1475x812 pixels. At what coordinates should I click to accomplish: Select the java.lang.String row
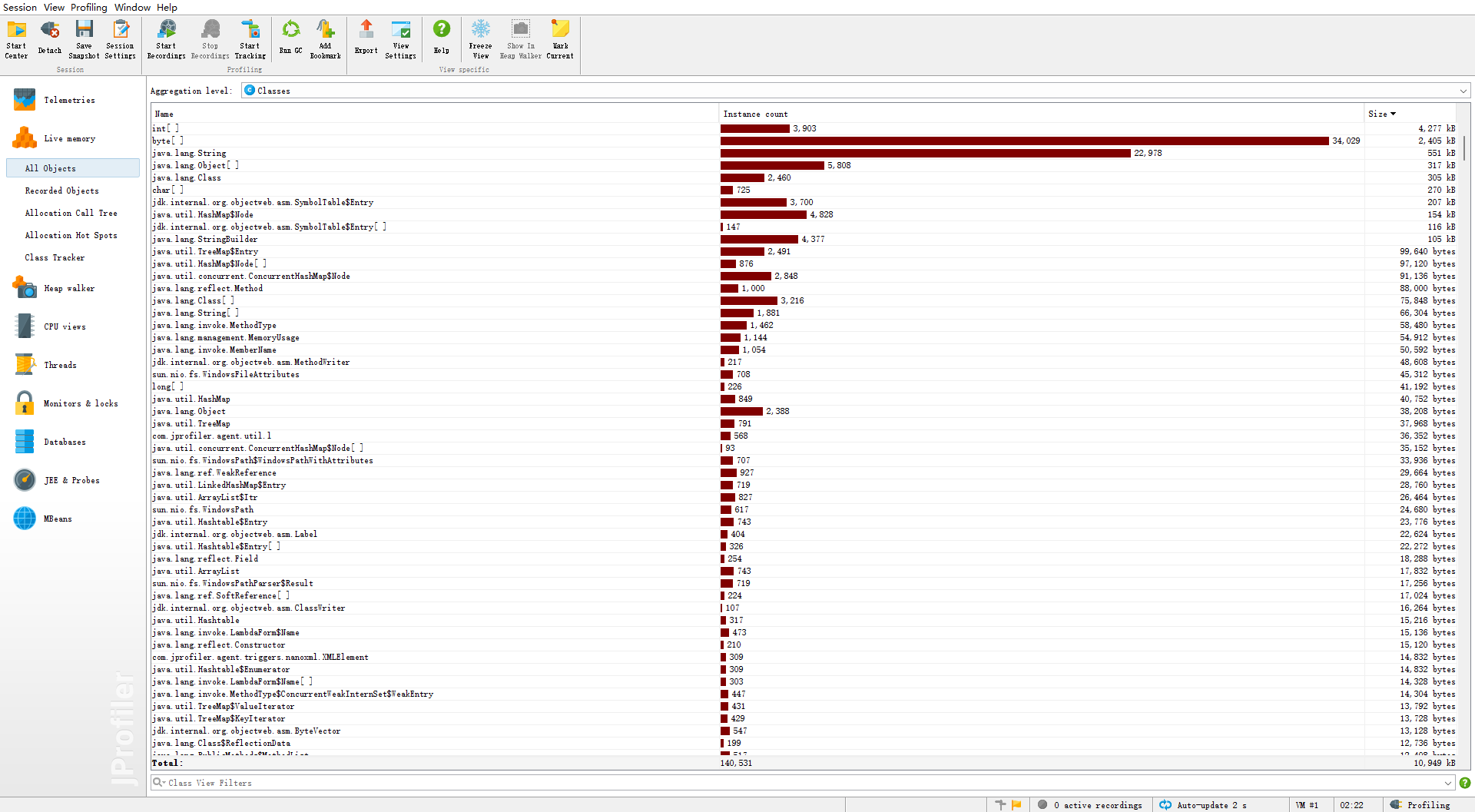coord(804,153)
